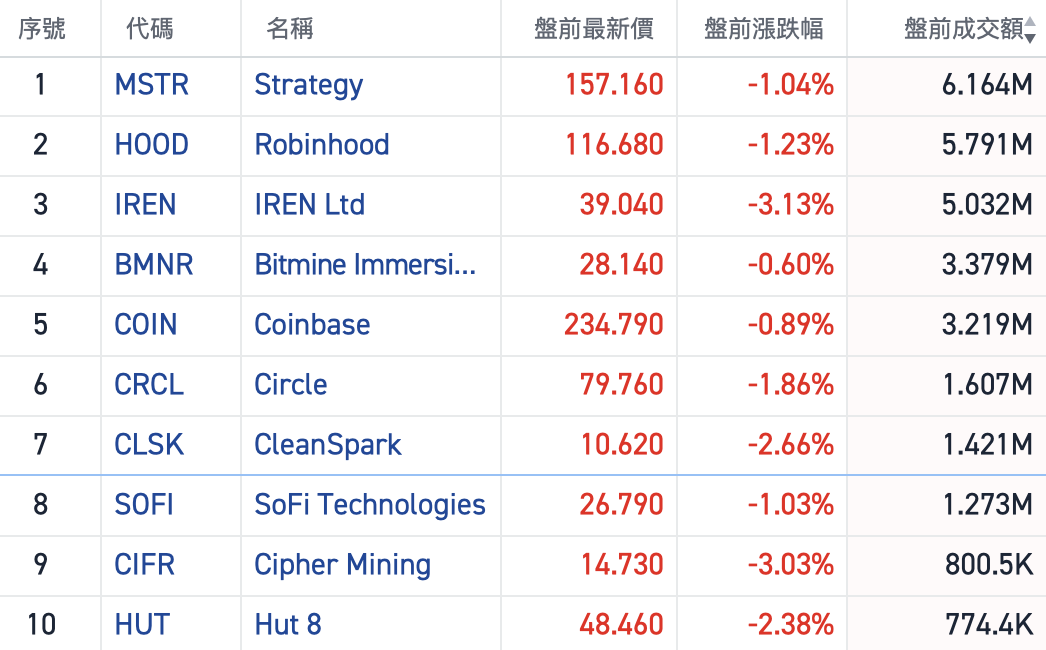The height and width of the screenshot is (650, 1046).
Task: Select the Robinhood change -1.23%
Action: 790,145
